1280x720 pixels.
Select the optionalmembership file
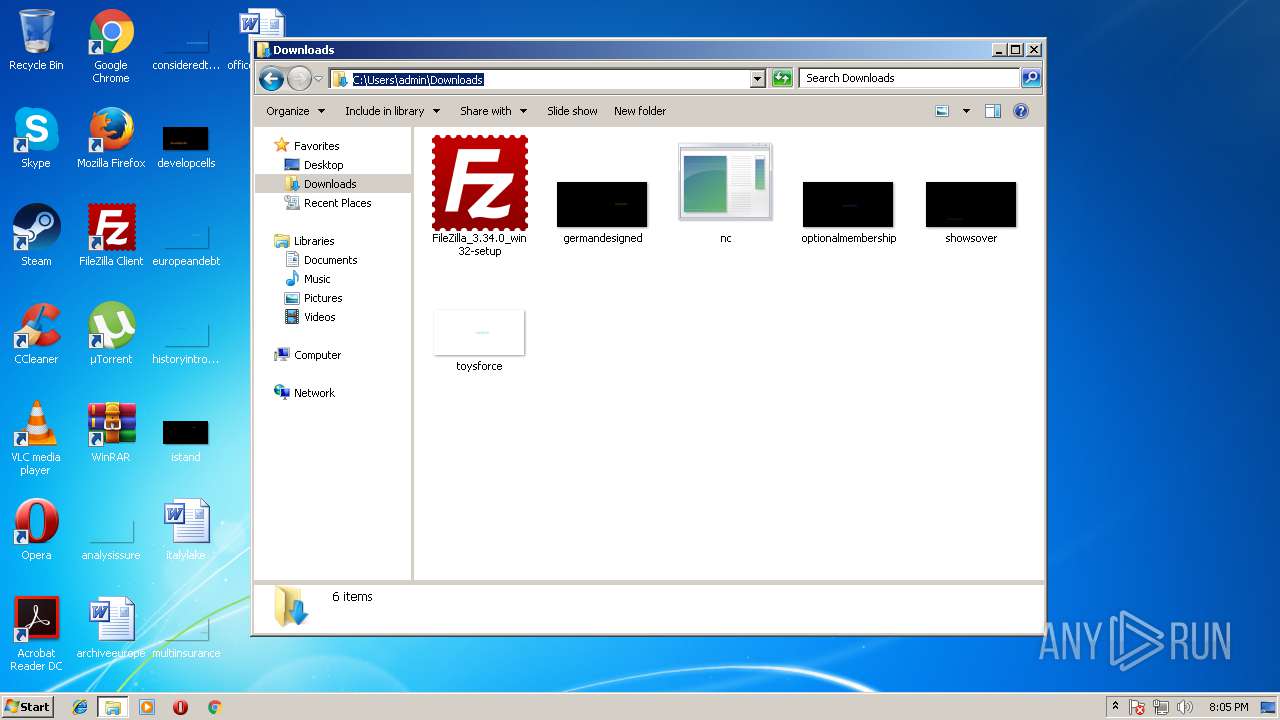click(x=848, y=212)
